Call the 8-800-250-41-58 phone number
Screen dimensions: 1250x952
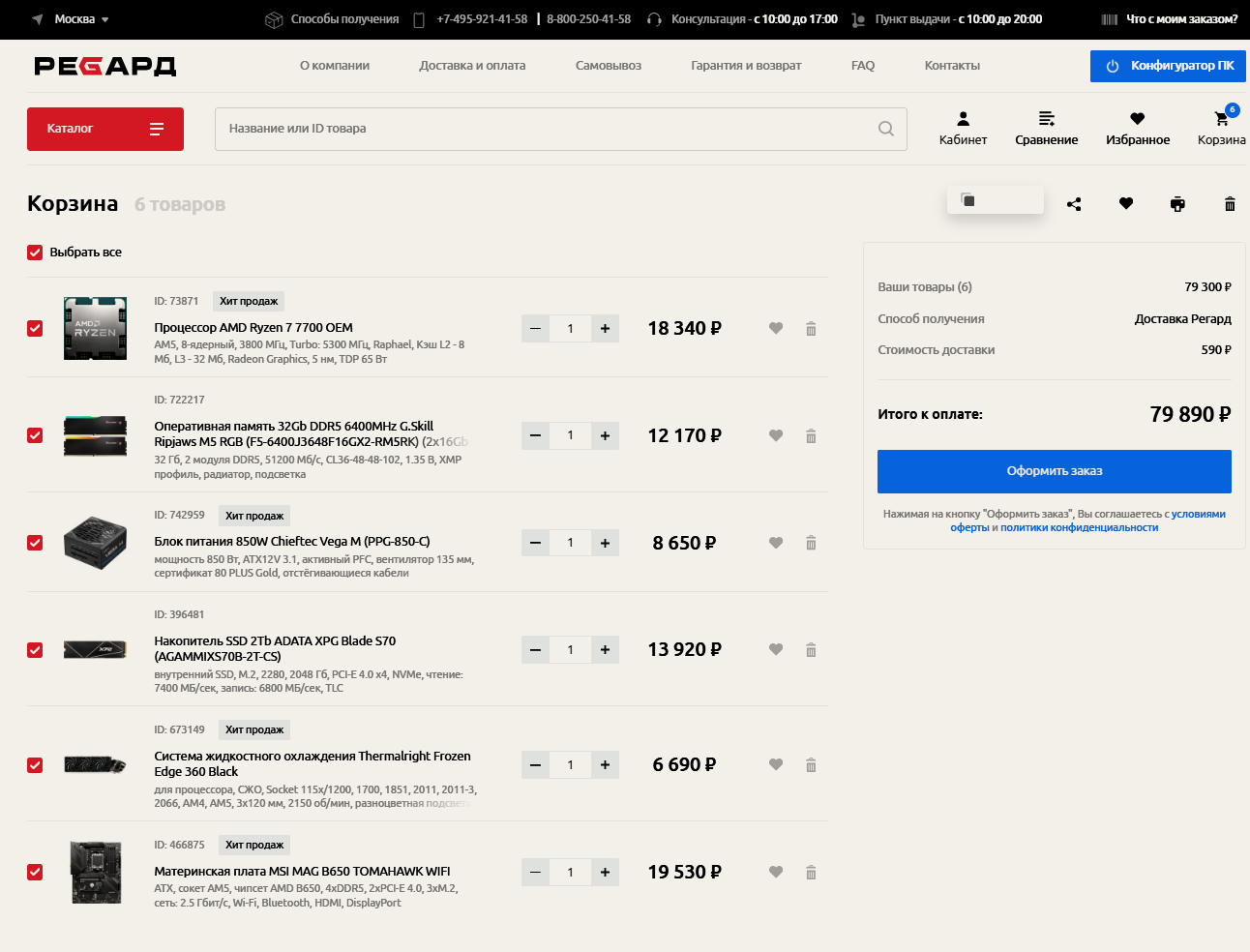click(x=588, y=19)
